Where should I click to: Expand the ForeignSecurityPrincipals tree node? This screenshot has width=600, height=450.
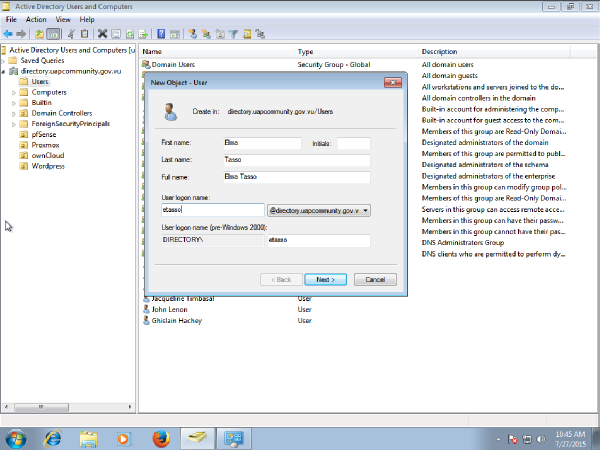point(14,124)
